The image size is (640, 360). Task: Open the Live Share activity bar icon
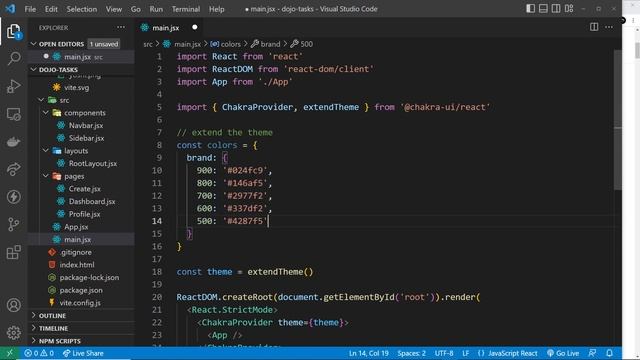(x=13, y=169)
